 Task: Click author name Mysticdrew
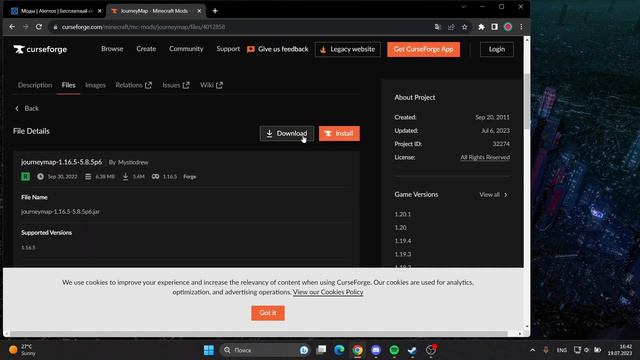point(133,162)
